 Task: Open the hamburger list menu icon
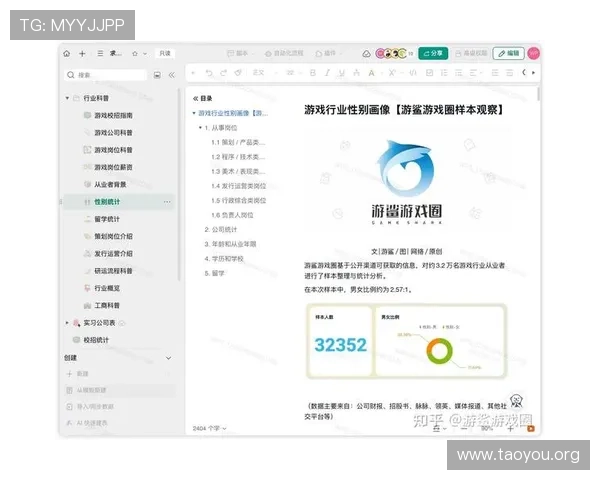coord(100,53)
